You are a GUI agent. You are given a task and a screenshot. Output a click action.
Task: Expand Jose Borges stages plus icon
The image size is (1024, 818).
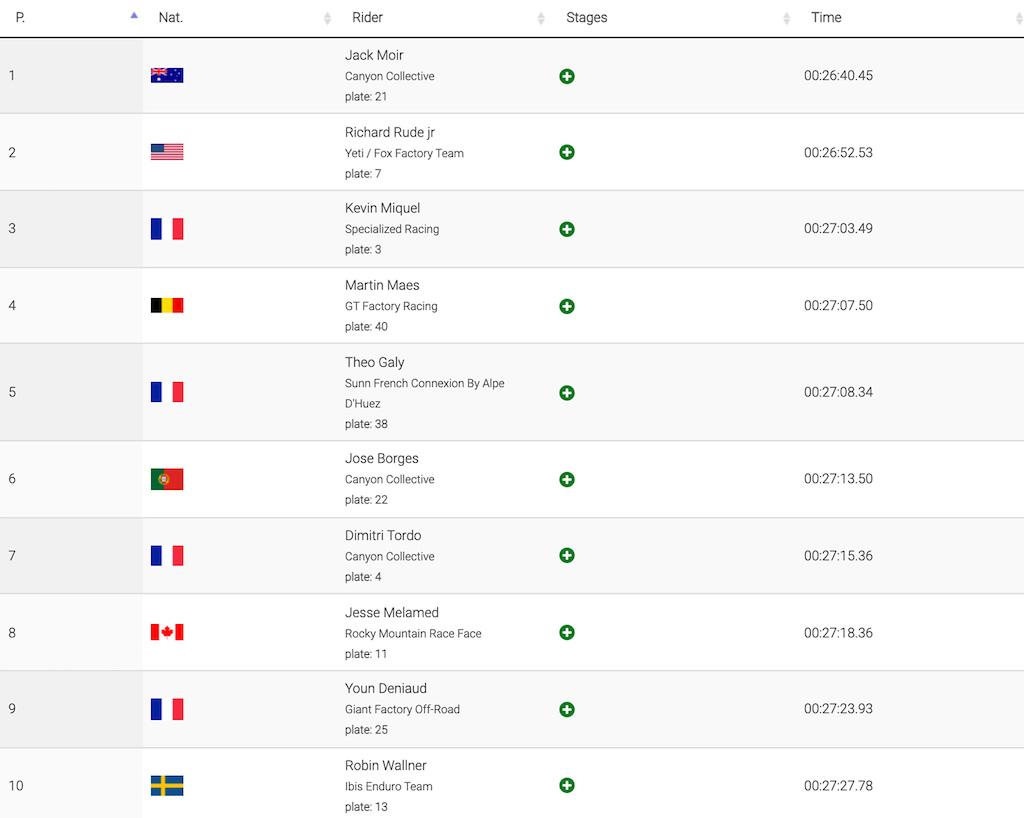[567, 479]
